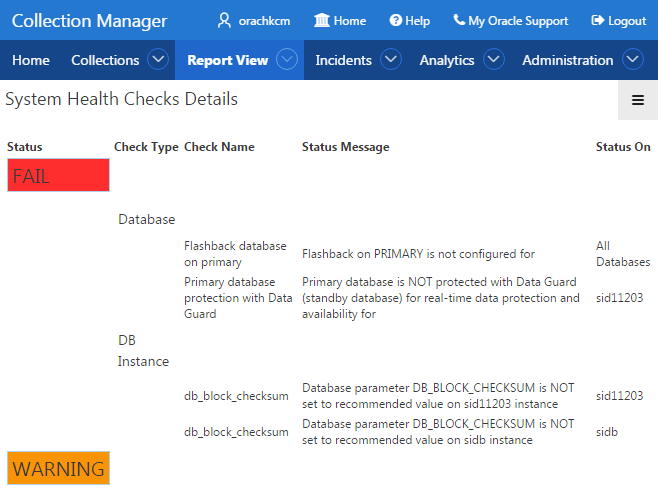The image size is (658, 500).
Task: Click the Logout exit arrow icon
Action: (x=598, y=20)
